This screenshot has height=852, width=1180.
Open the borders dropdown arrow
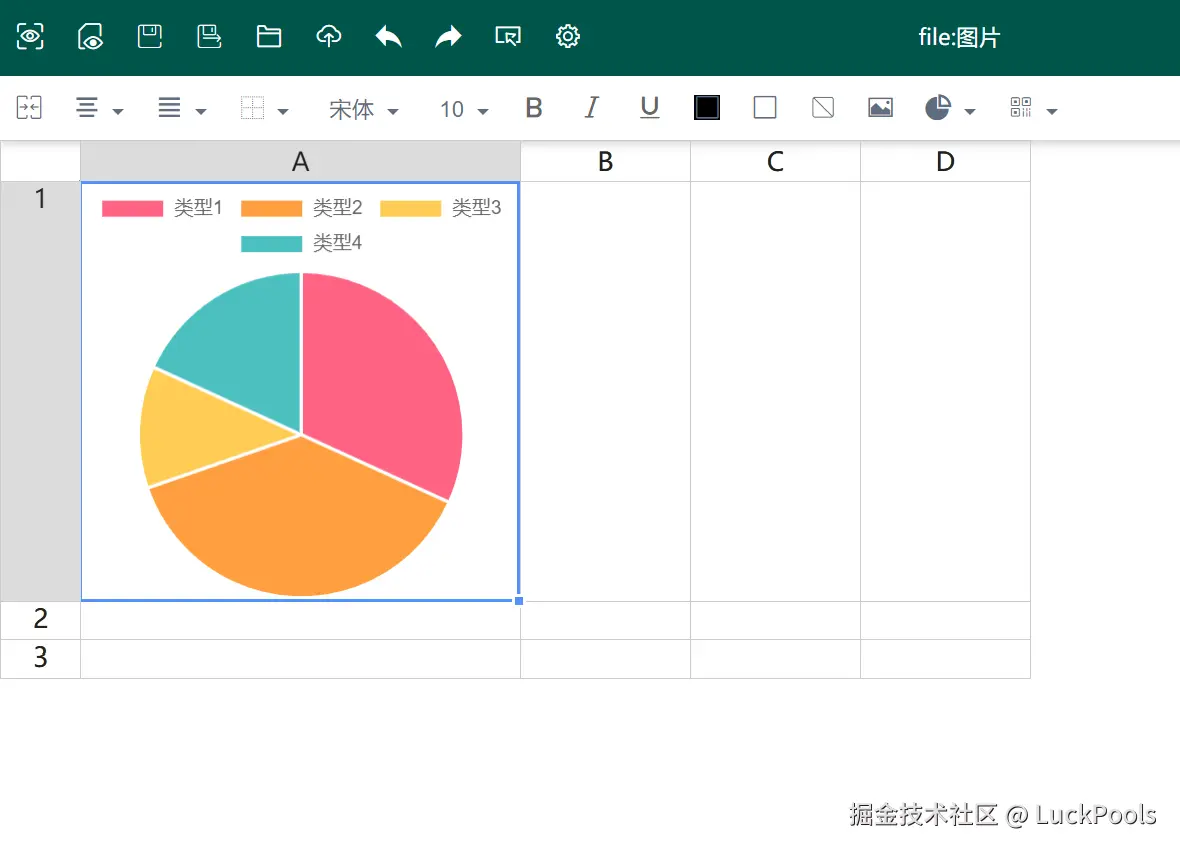(283, 111)
